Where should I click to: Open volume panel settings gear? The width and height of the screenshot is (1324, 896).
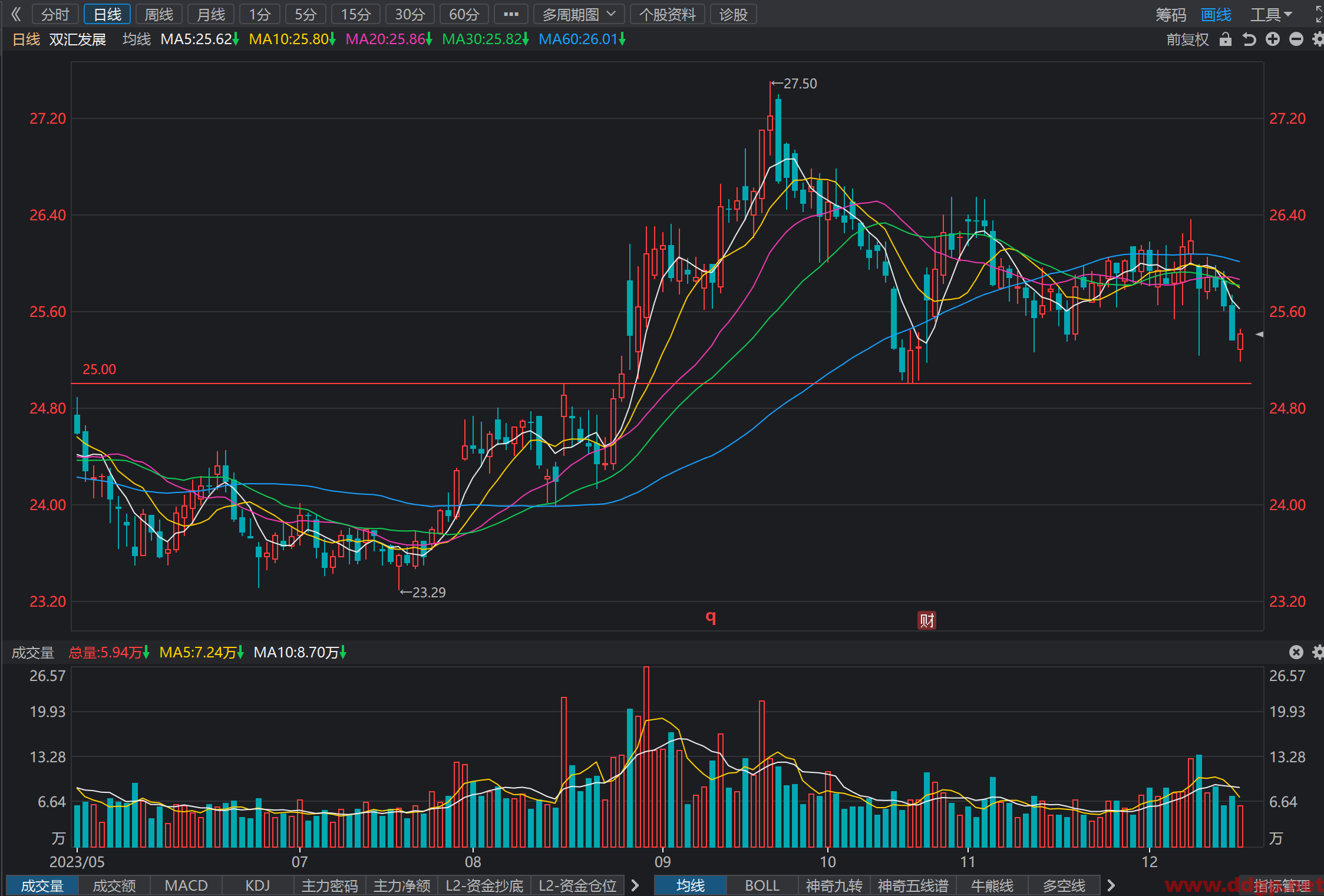coord(1318,652)
